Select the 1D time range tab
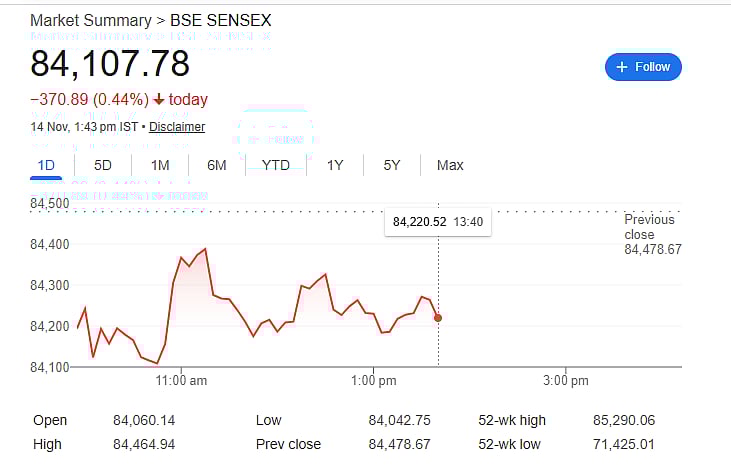 coord(46,165)
